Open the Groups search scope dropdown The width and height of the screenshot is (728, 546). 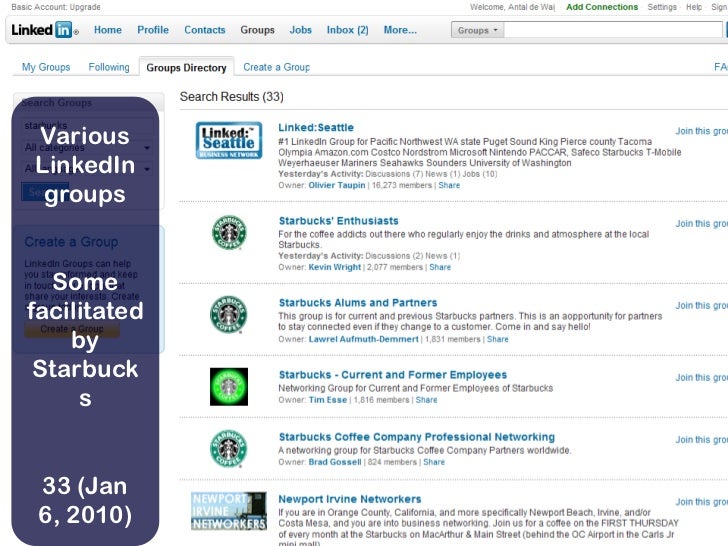click(x=477, y=30)
